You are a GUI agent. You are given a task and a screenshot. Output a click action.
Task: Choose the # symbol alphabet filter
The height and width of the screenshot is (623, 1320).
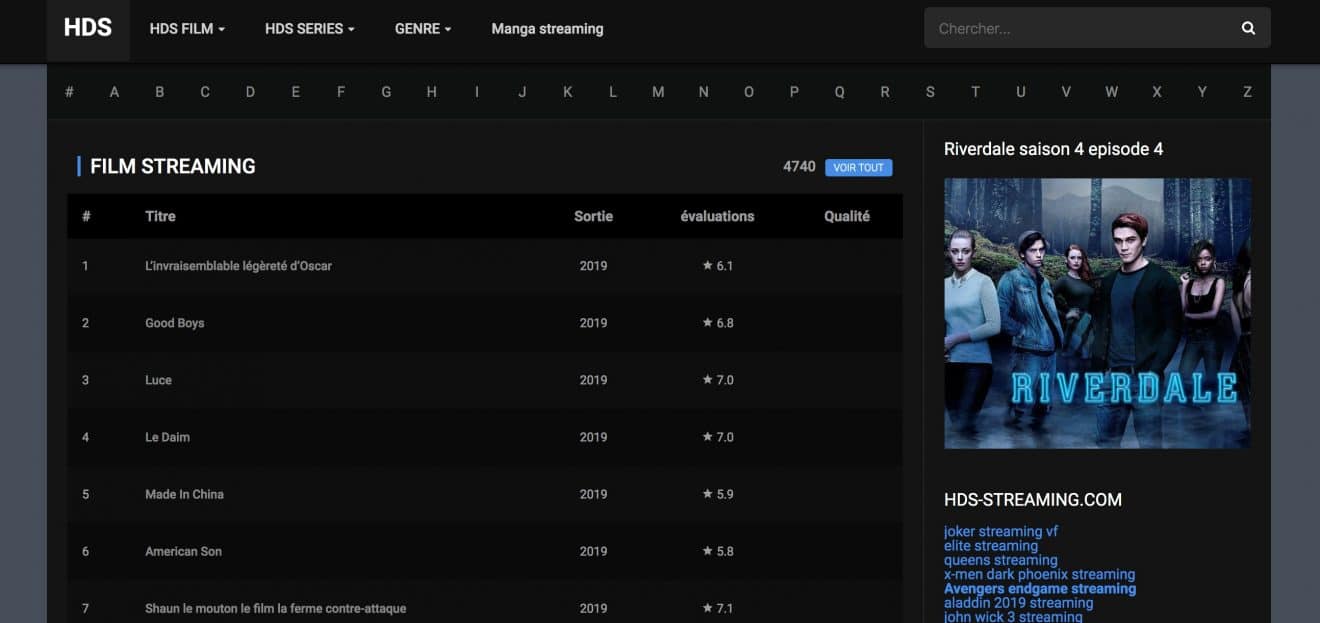click(x=69, y=92)
